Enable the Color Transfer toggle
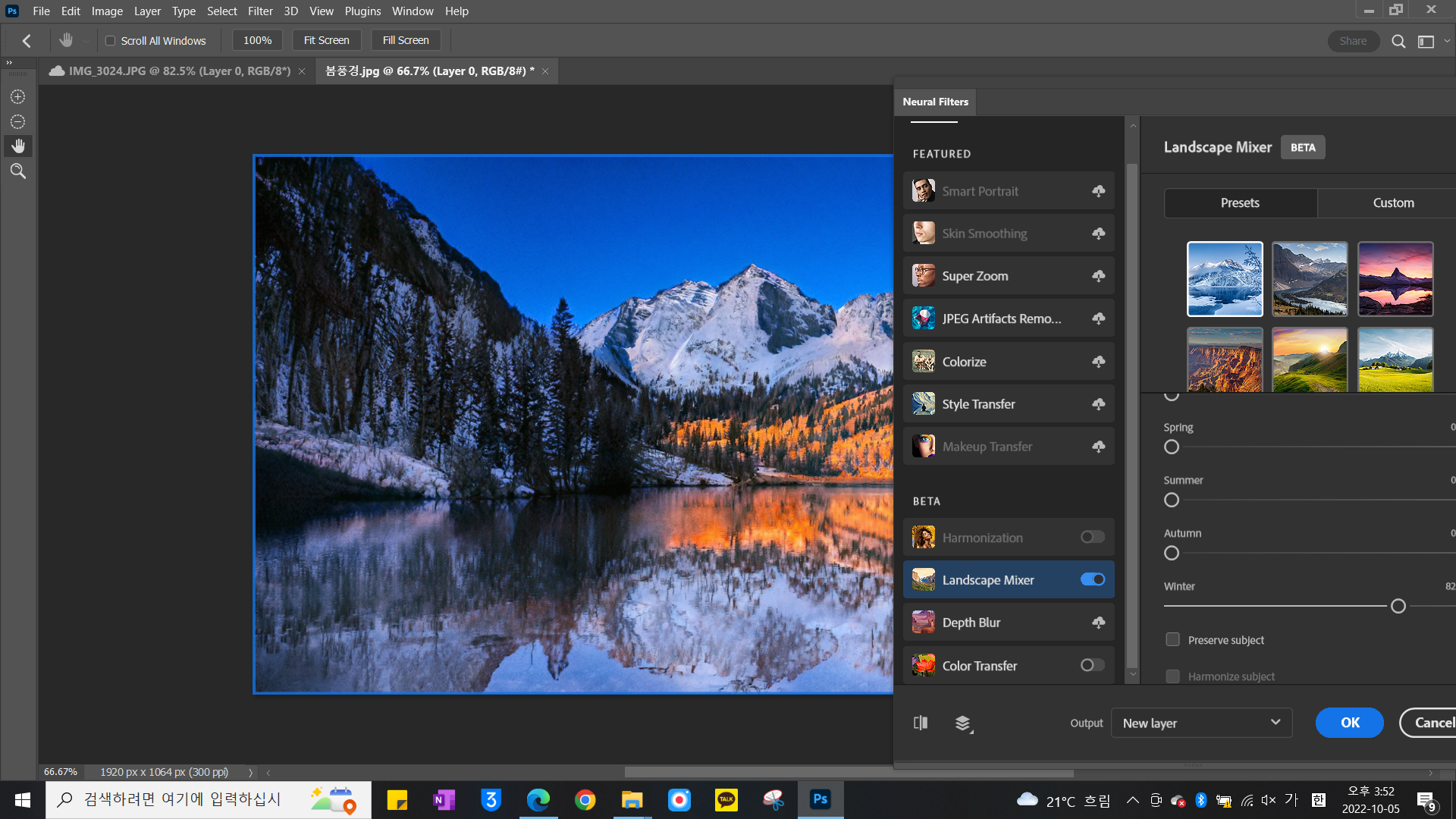Viewport: 1456px width, 819px height. (1092, 665)
